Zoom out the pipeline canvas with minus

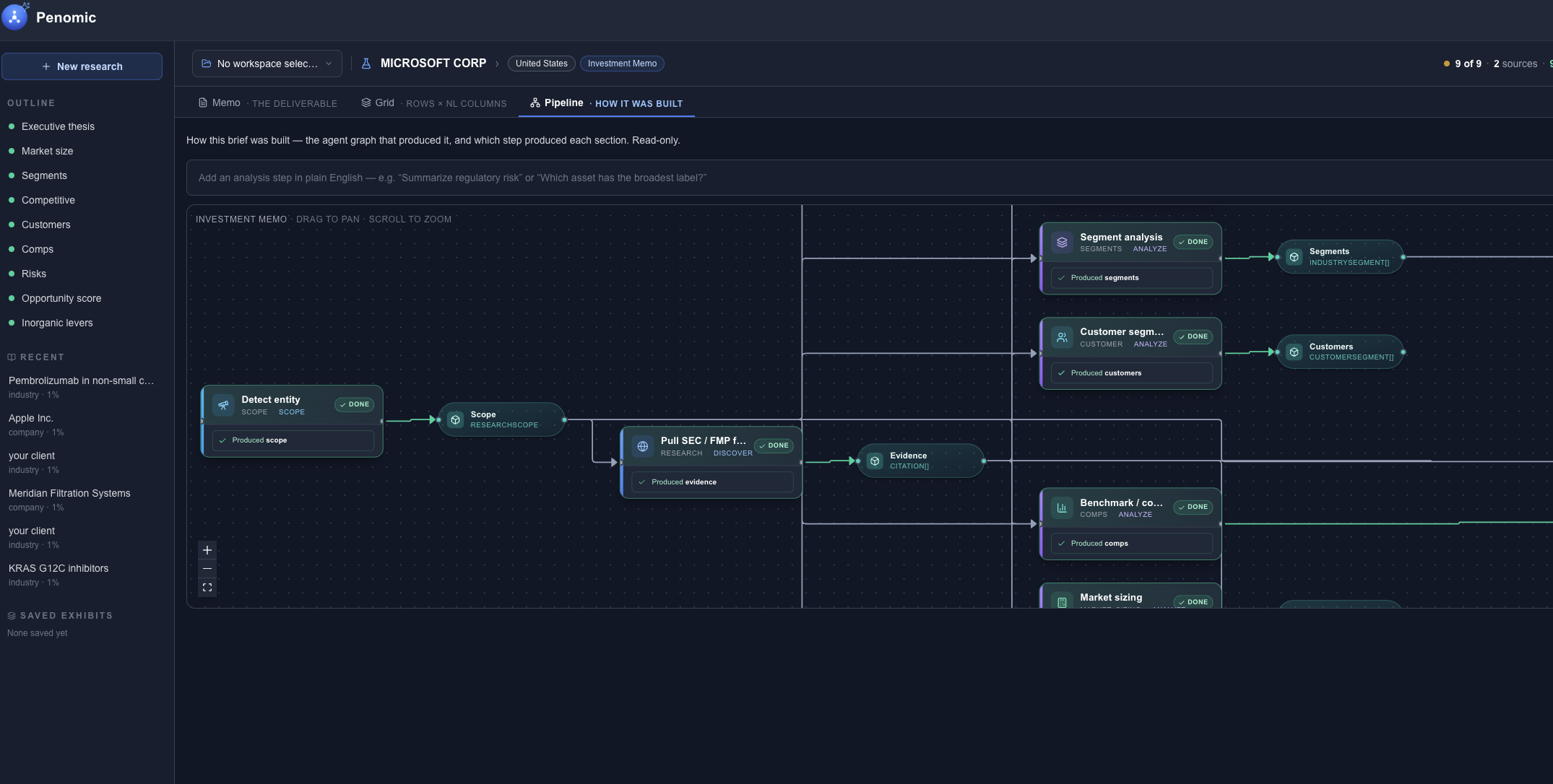click(207, 569)
